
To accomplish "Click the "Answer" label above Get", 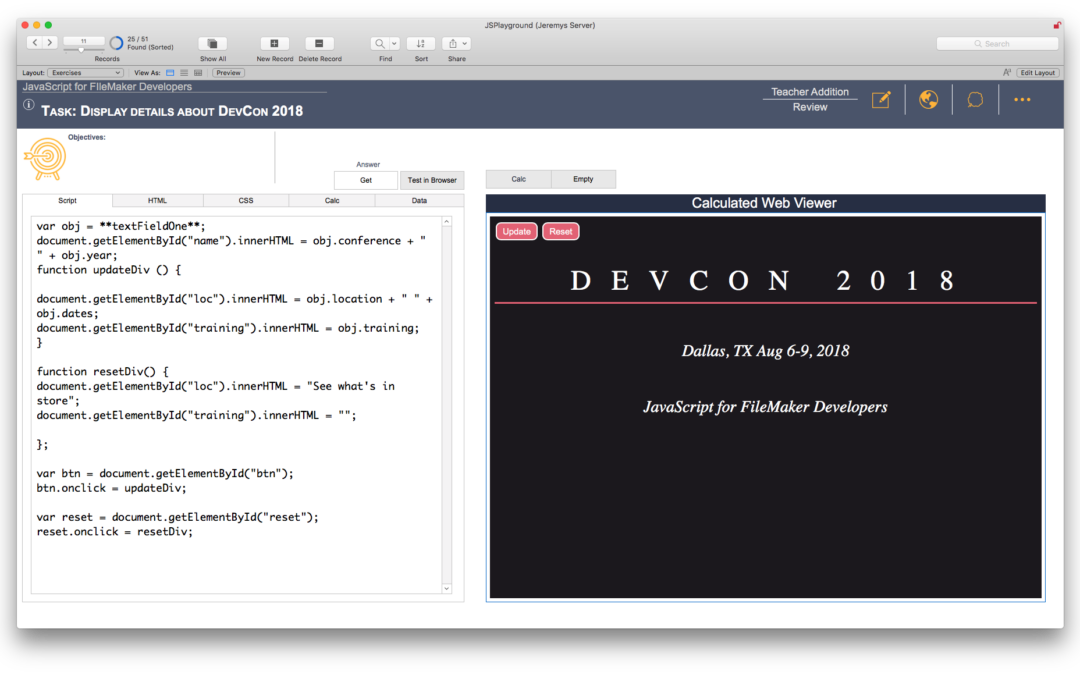I will 368,165.
